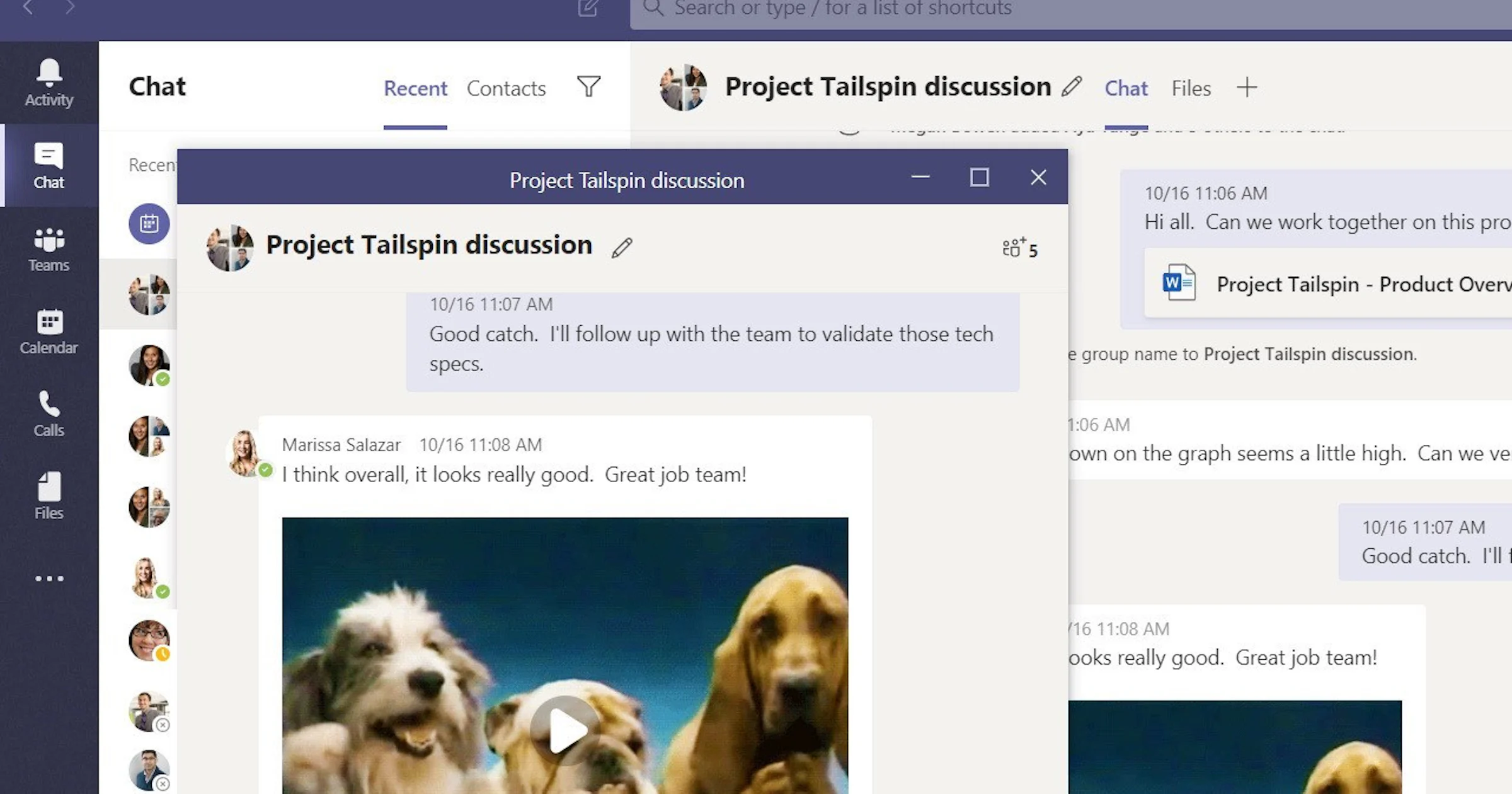This screenshot has height=794, width=1512.
Task: Open the Files tab in the conversation header
Action: pos(1191,88)
